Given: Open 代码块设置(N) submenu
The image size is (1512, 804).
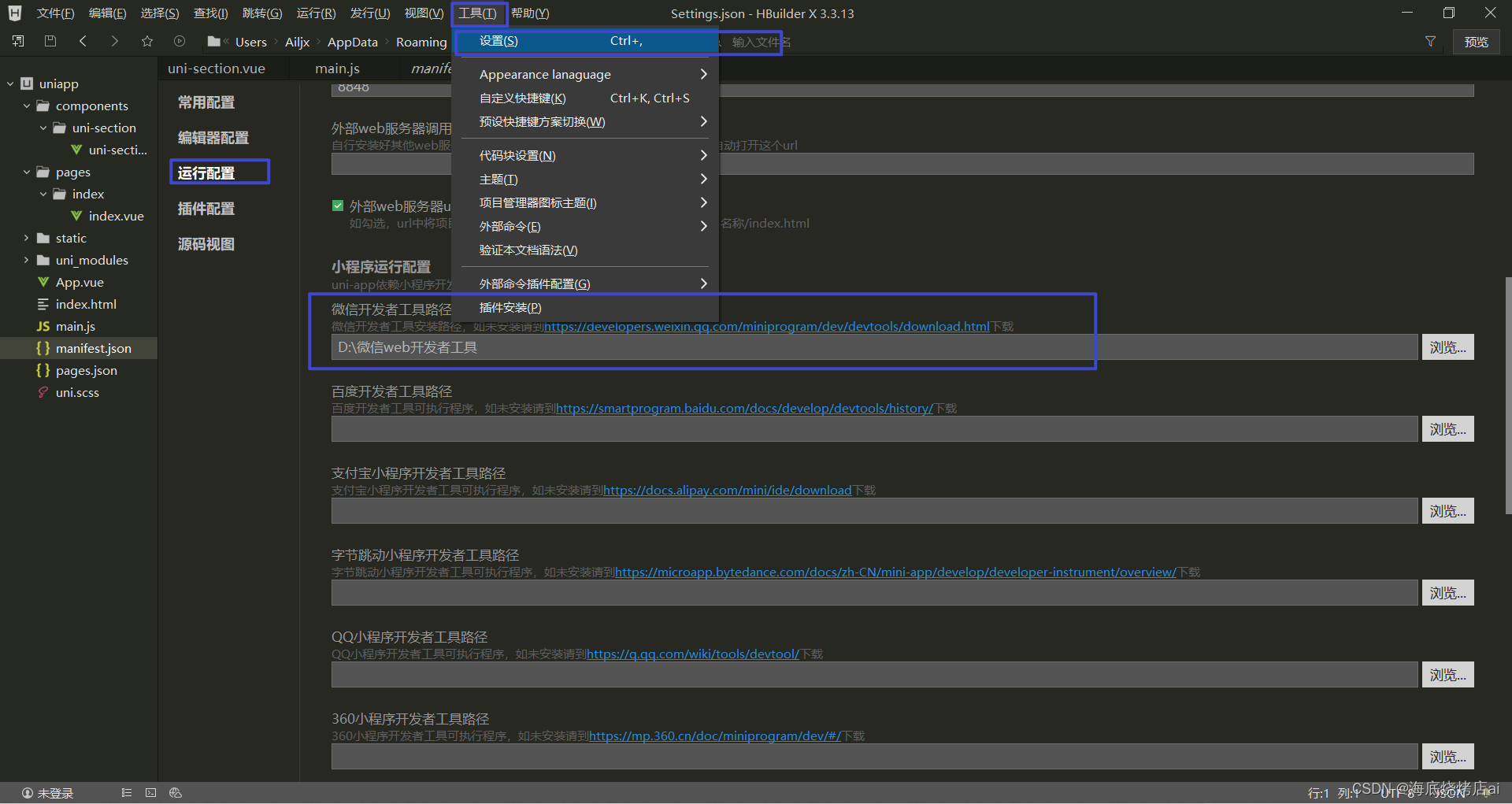Looking at the screenshot, I should [x=585, y=155].
